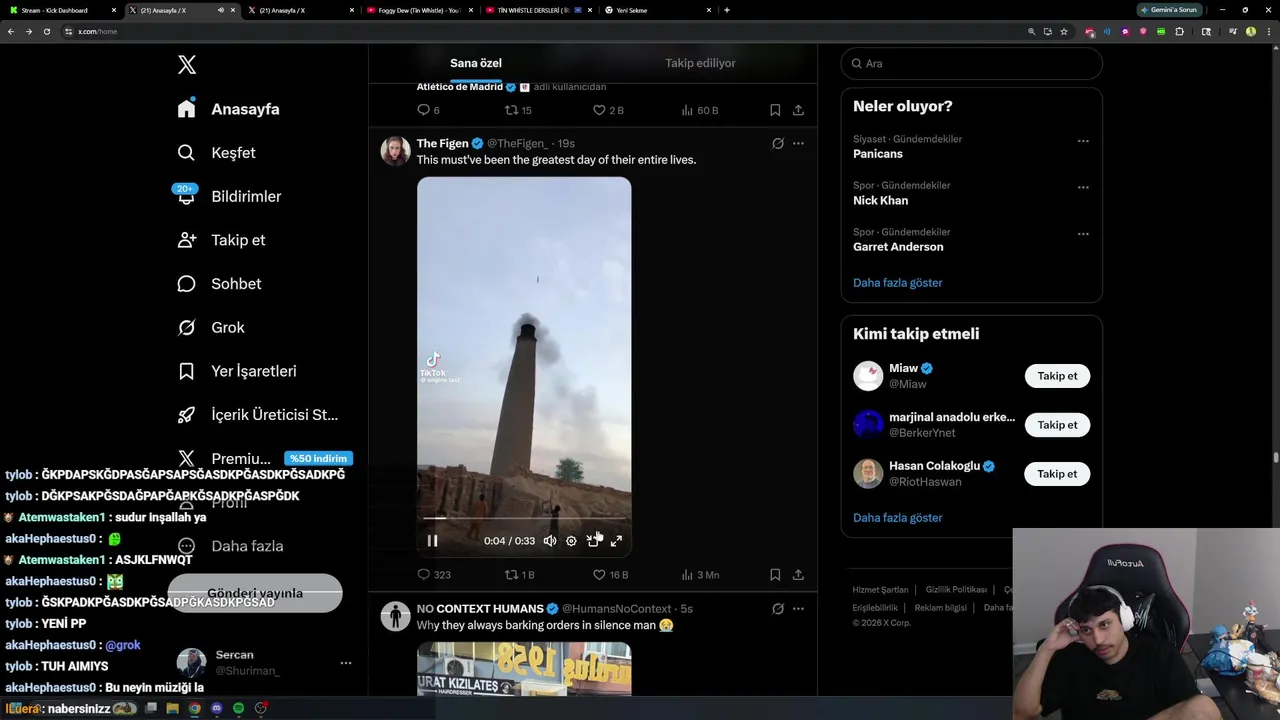Open OBS from the taskbar
Screen dimensions: 1280x720
[x=261, y=708]
